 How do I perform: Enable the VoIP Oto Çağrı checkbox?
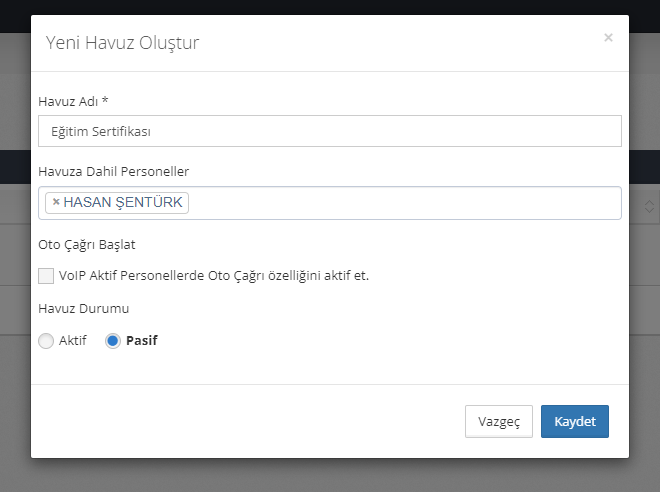tap(46, 276)
